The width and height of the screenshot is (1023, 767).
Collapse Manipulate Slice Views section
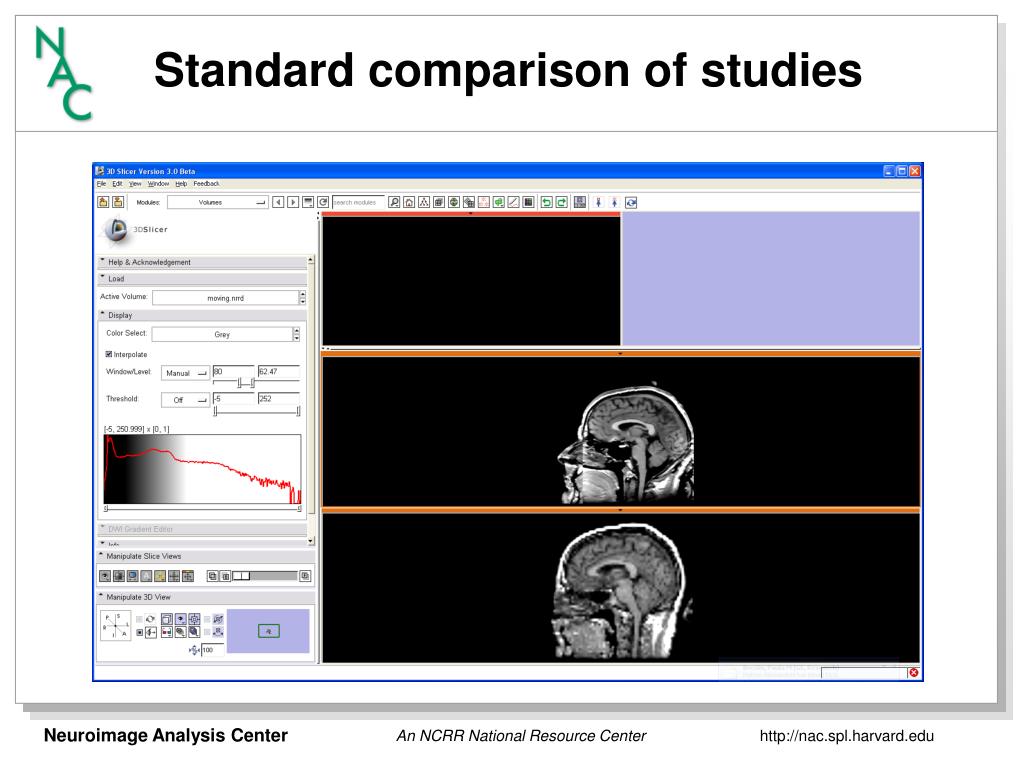coord(206,556)
